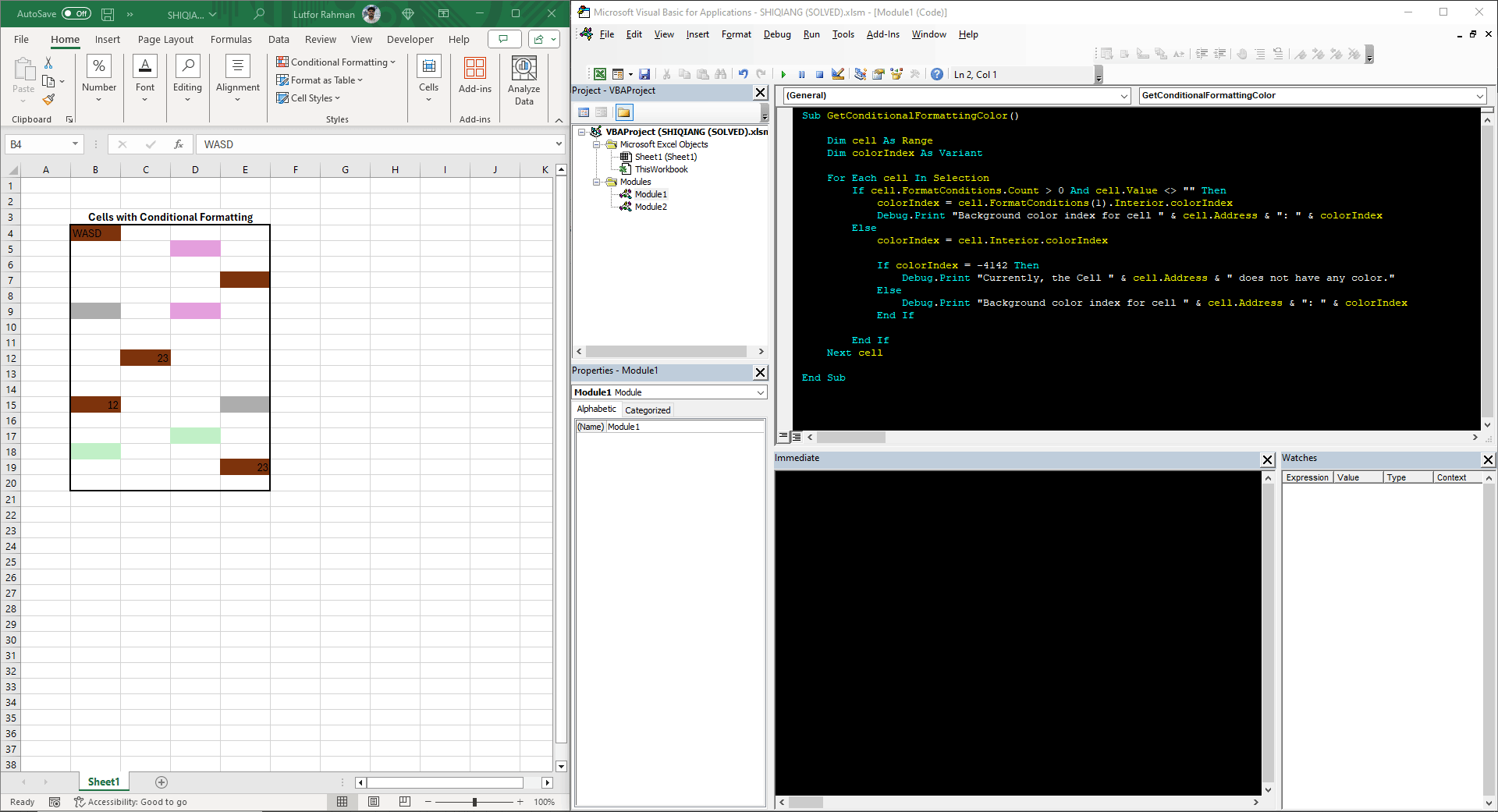The width and height of the screenshot is (1498, 812).
Task: Open the Project Explorer toolbar icon
Action: coord(860,75)
